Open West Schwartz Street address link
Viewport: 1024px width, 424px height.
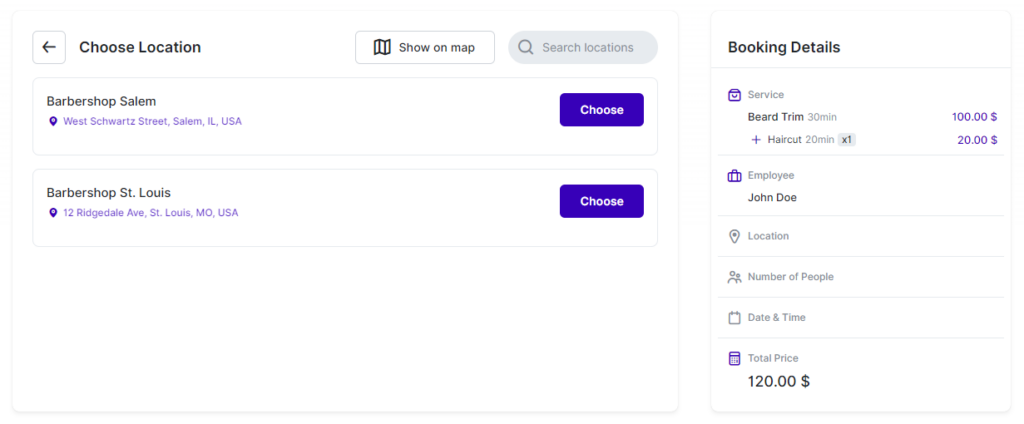pyautogui.click(x=152, y=121)
